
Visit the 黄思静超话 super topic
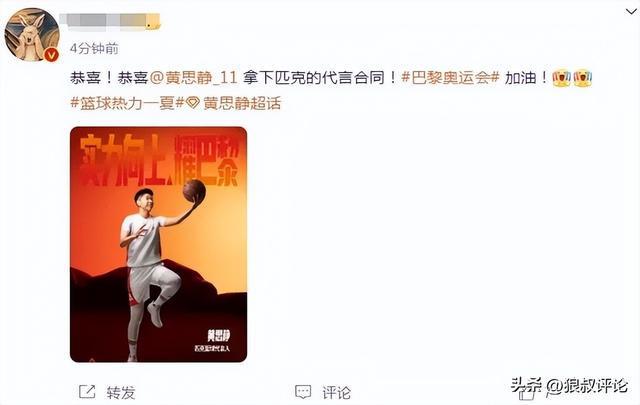pyautogui.click(x=242, y=103)
